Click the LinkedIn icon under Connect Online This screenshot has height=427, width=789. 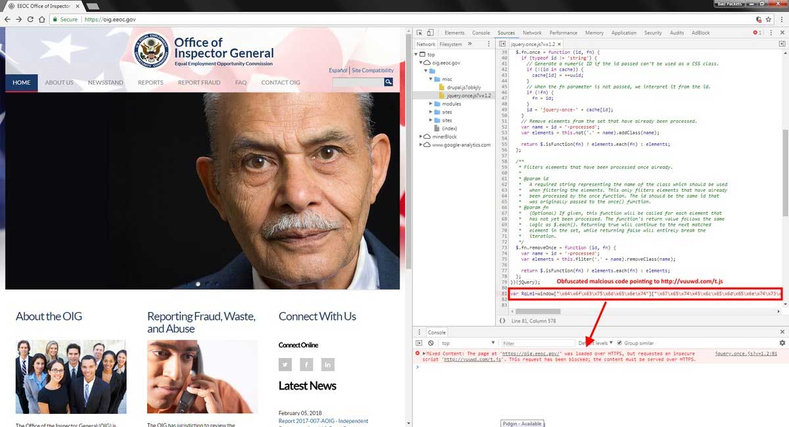pyautogui.click(x=328, y=364)
